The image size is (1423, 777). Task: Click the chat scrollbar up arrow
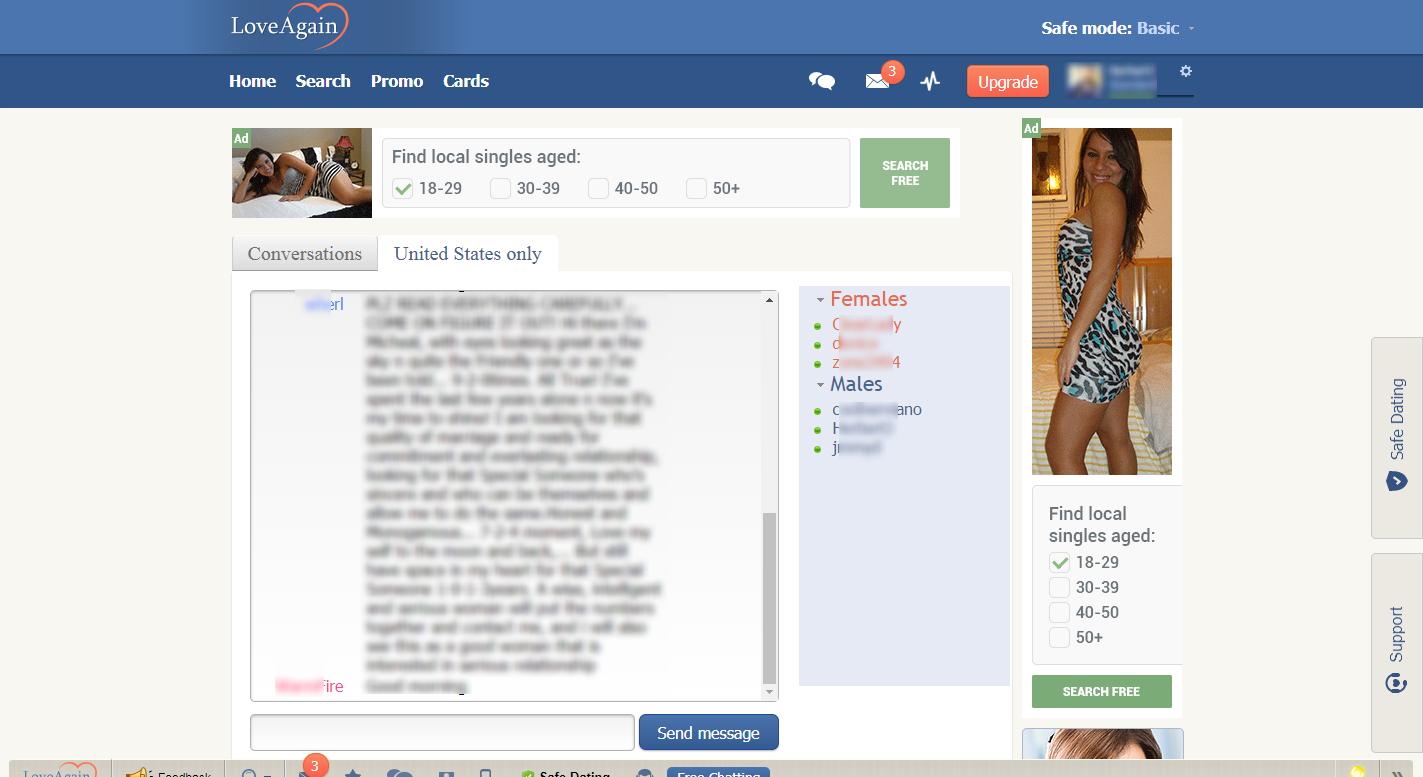769,300
